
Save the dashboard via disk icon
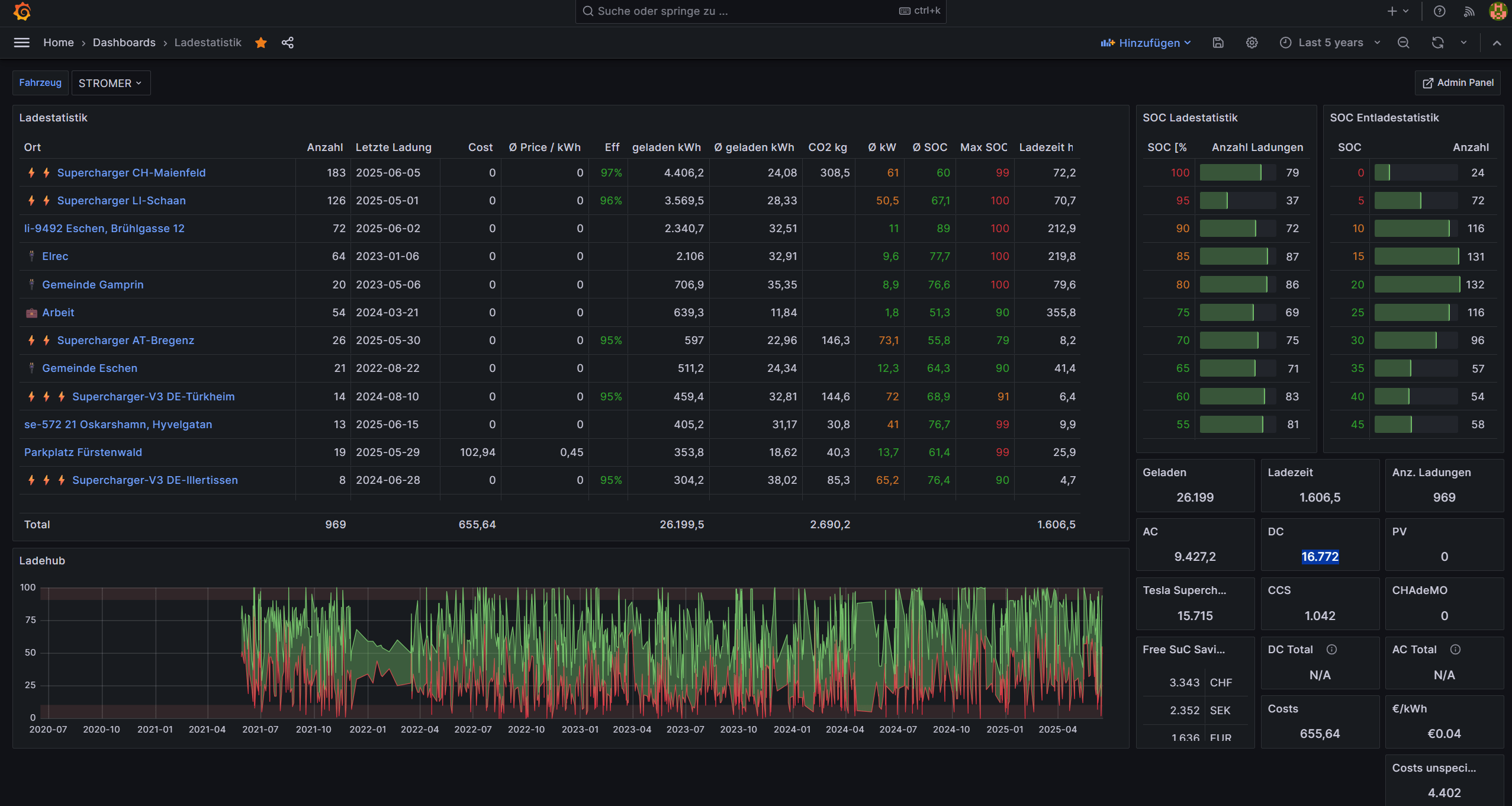click(1218, 43)
